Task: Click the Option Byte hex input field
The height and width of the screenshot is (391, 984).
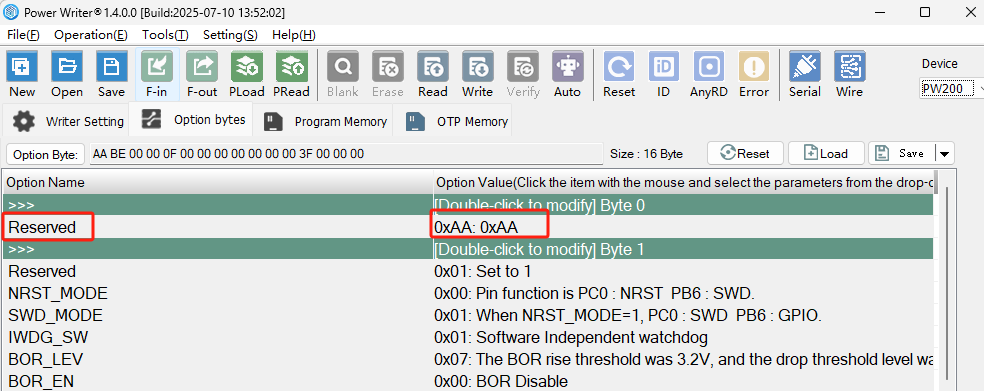Action: tap(346, 154)
